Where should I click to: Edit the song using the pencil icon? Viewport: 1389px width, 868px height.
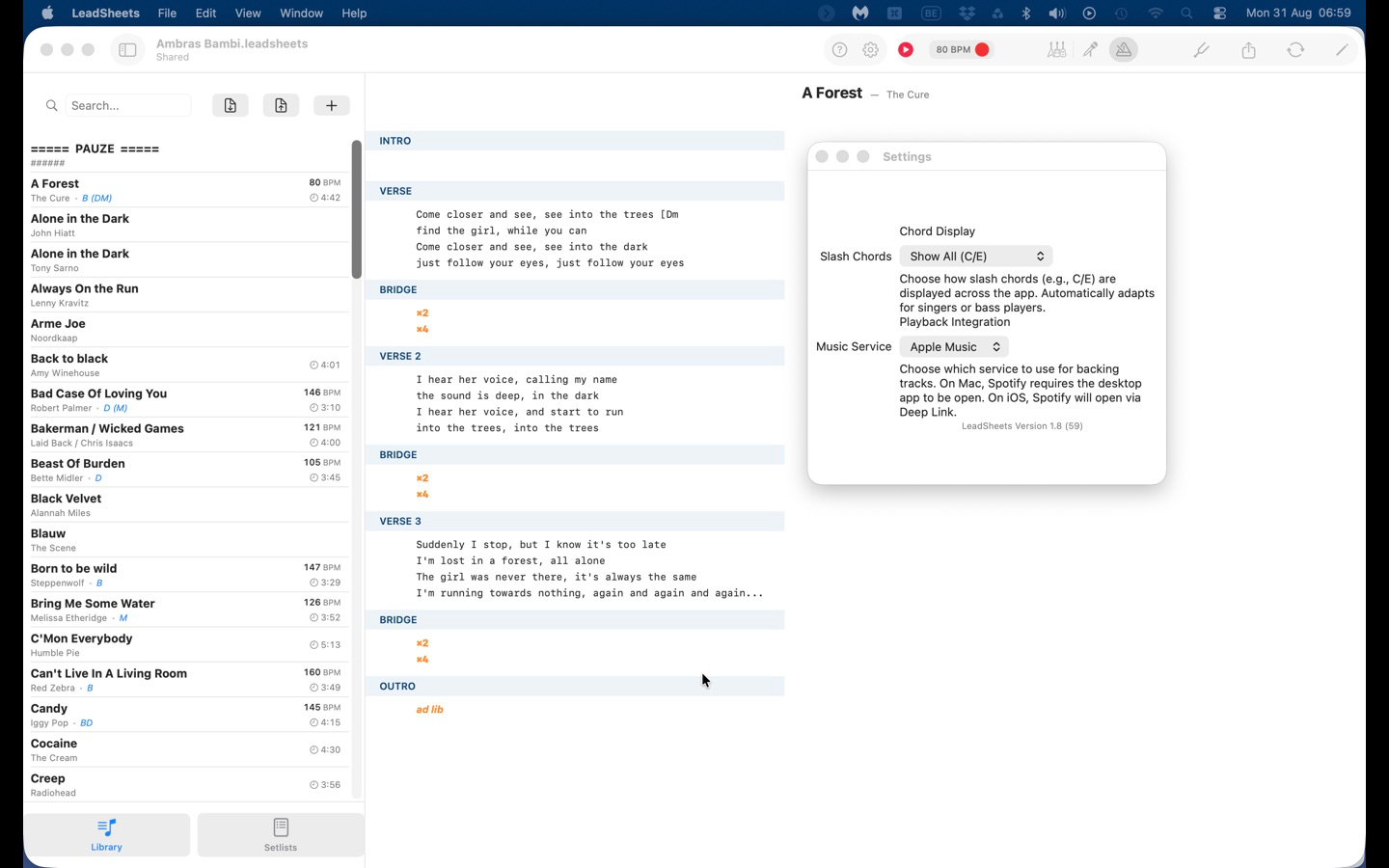[1342, 50]
